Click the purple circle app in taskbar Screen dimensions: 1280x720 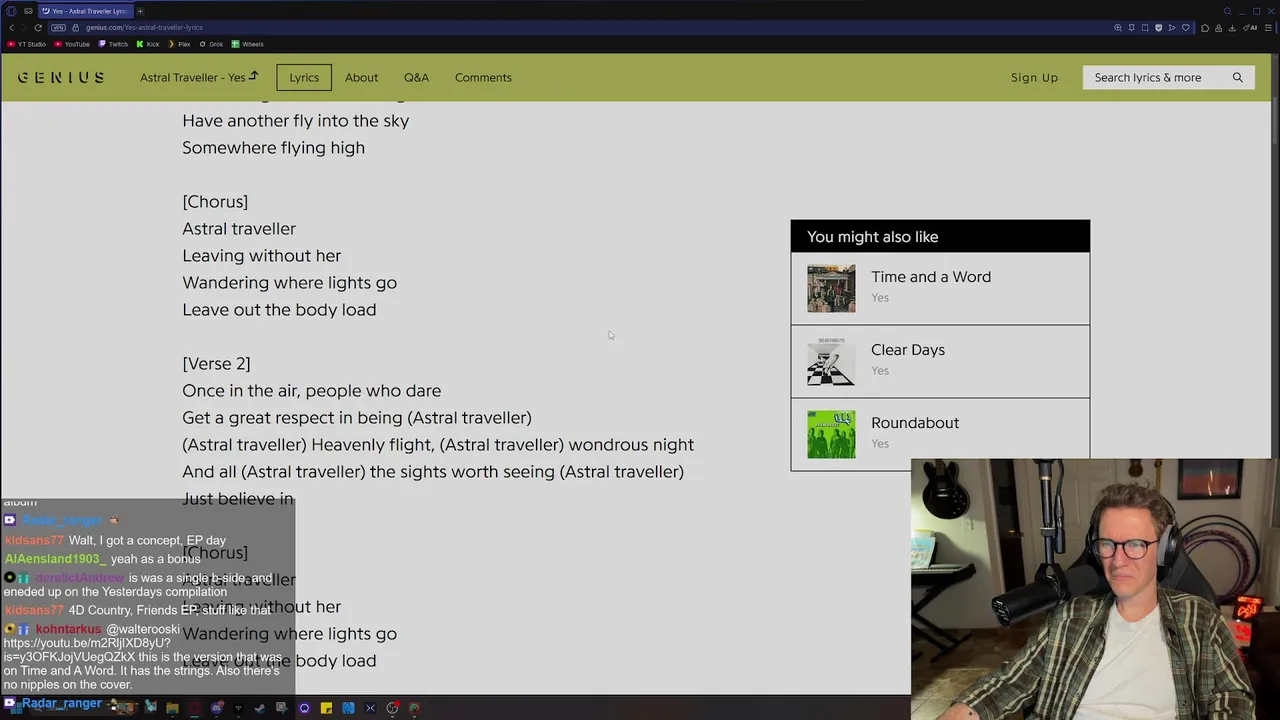pyautogui.click(x=304, y=708)
